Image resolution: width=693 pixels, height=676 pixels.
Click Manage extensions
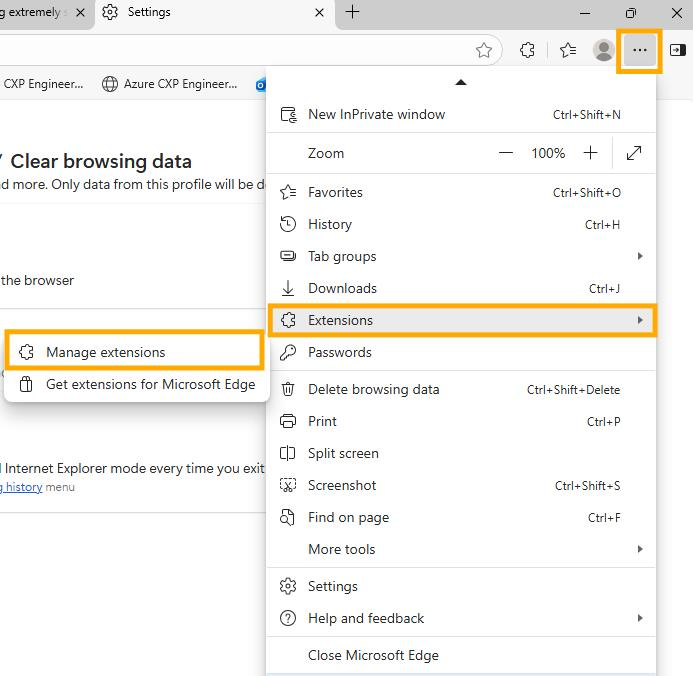(x=135, y=352)
